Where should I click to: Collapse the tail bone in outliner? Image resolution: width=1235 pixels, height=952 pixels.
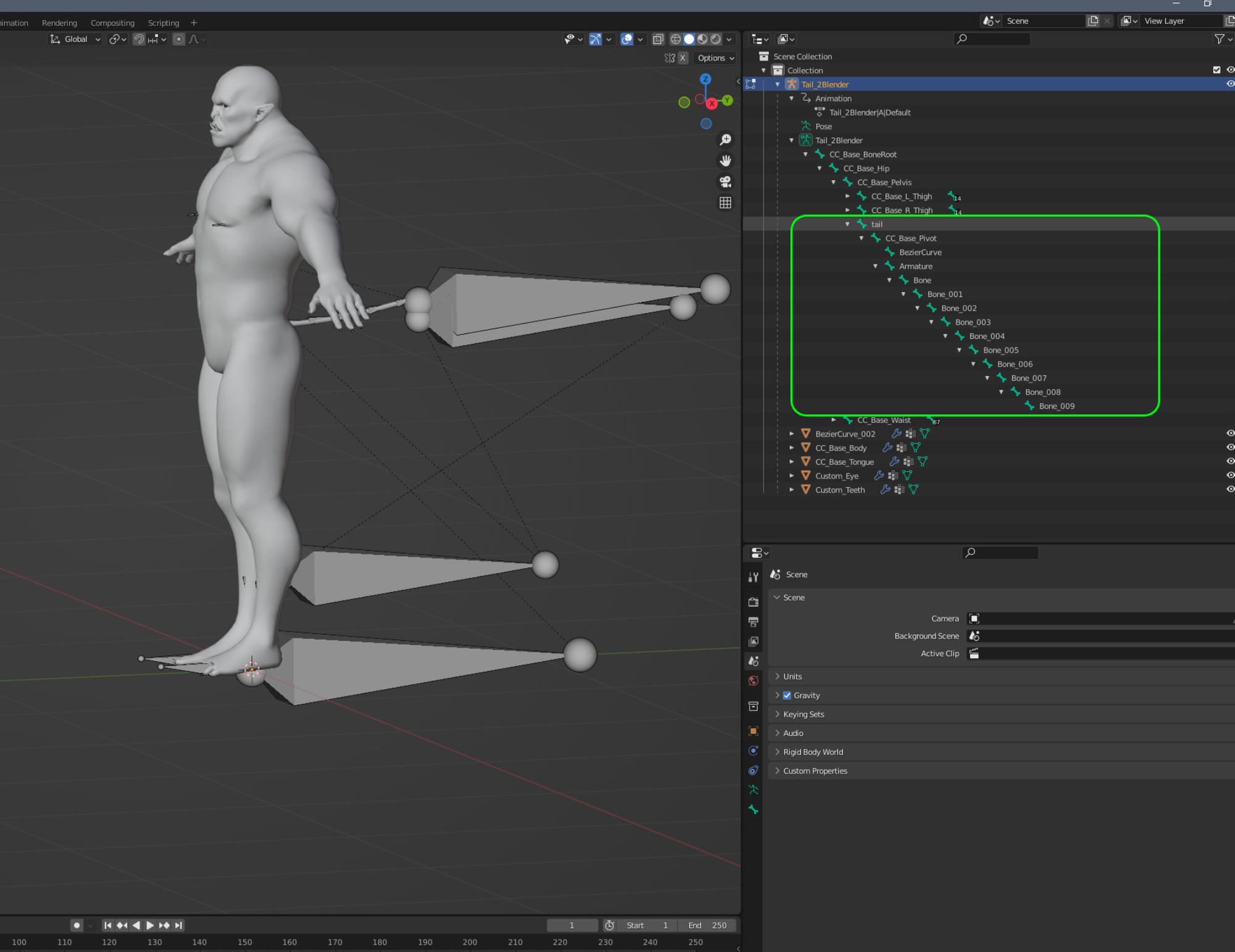(x=848, y=224)
